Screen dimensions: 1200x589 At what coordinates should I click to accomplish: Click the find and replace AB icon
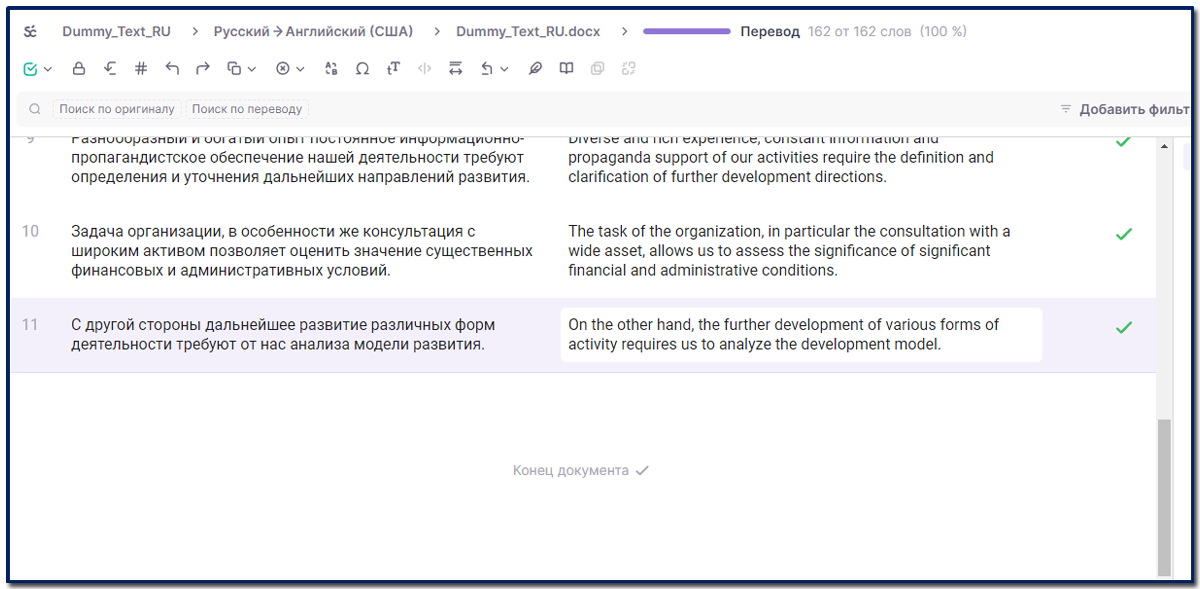[x=331, y=69]
